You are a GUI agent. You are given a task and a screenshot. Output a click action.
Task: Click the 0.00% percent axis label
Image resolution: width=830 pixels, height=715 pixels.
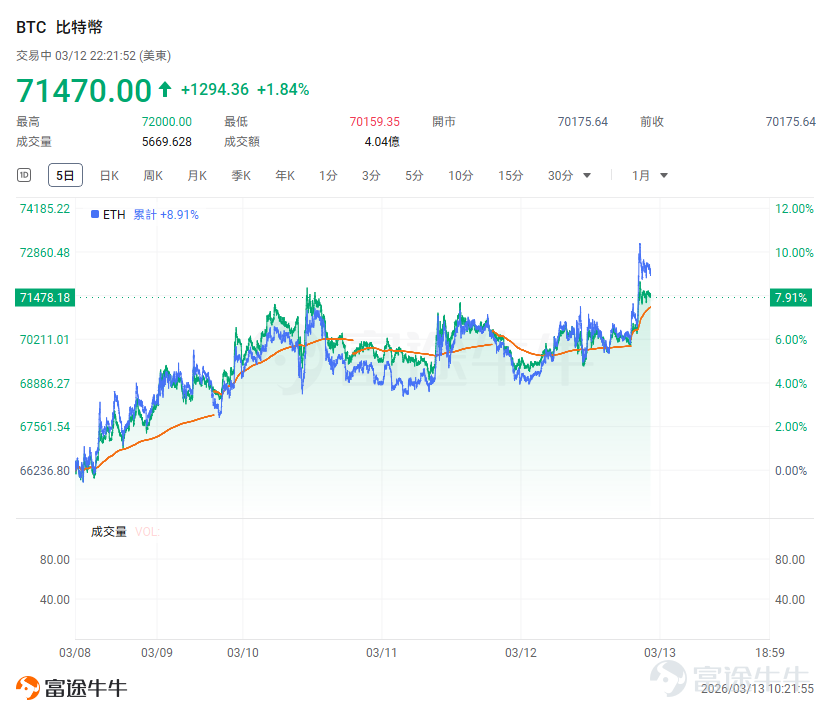click(x=791, y=470)
